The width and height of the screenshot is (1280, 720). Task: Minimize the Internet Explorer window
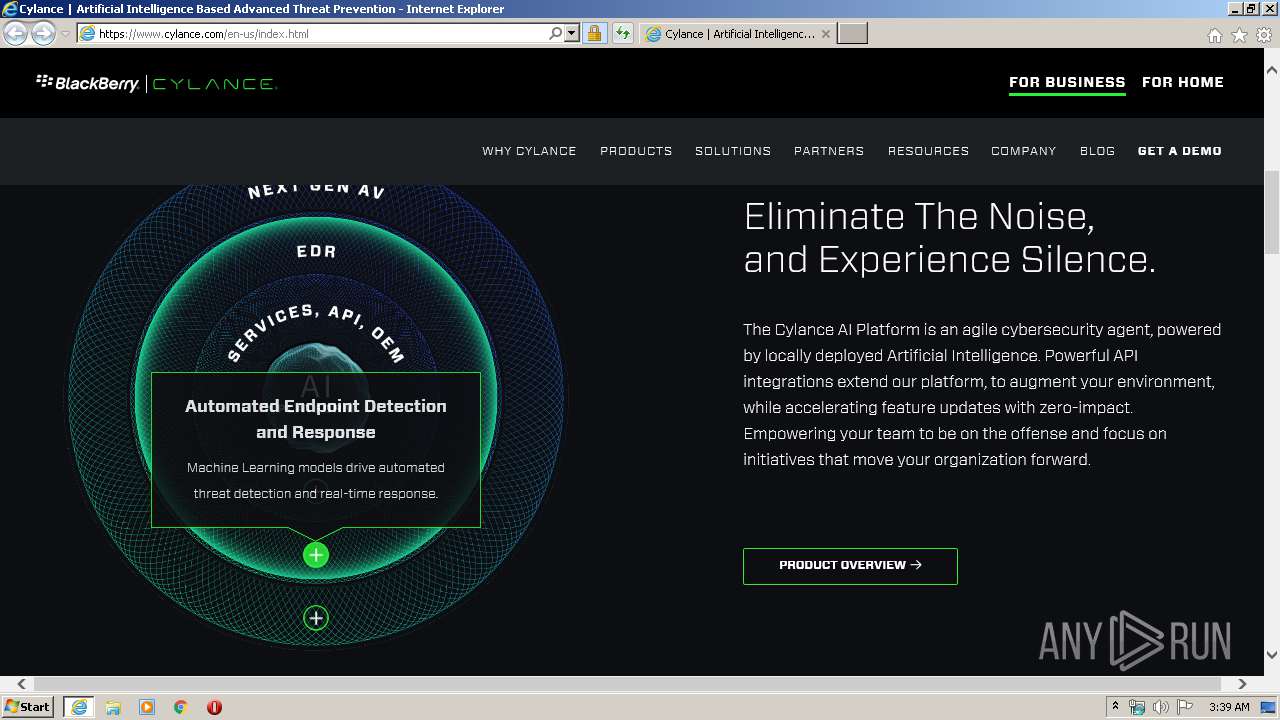pos(1234,8)
